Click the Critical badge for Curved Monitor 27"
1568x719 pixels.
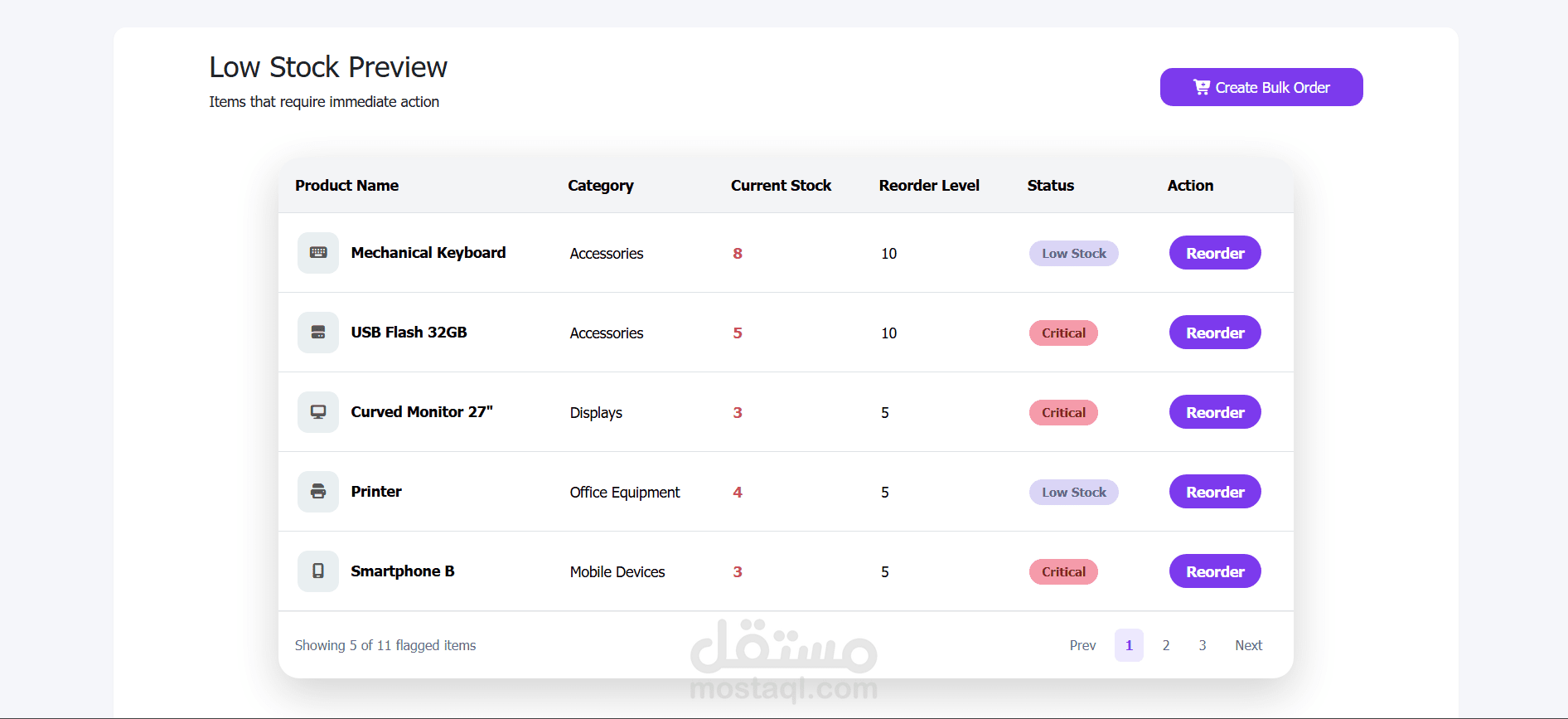pyautogui.click(x=1063, y=413)
